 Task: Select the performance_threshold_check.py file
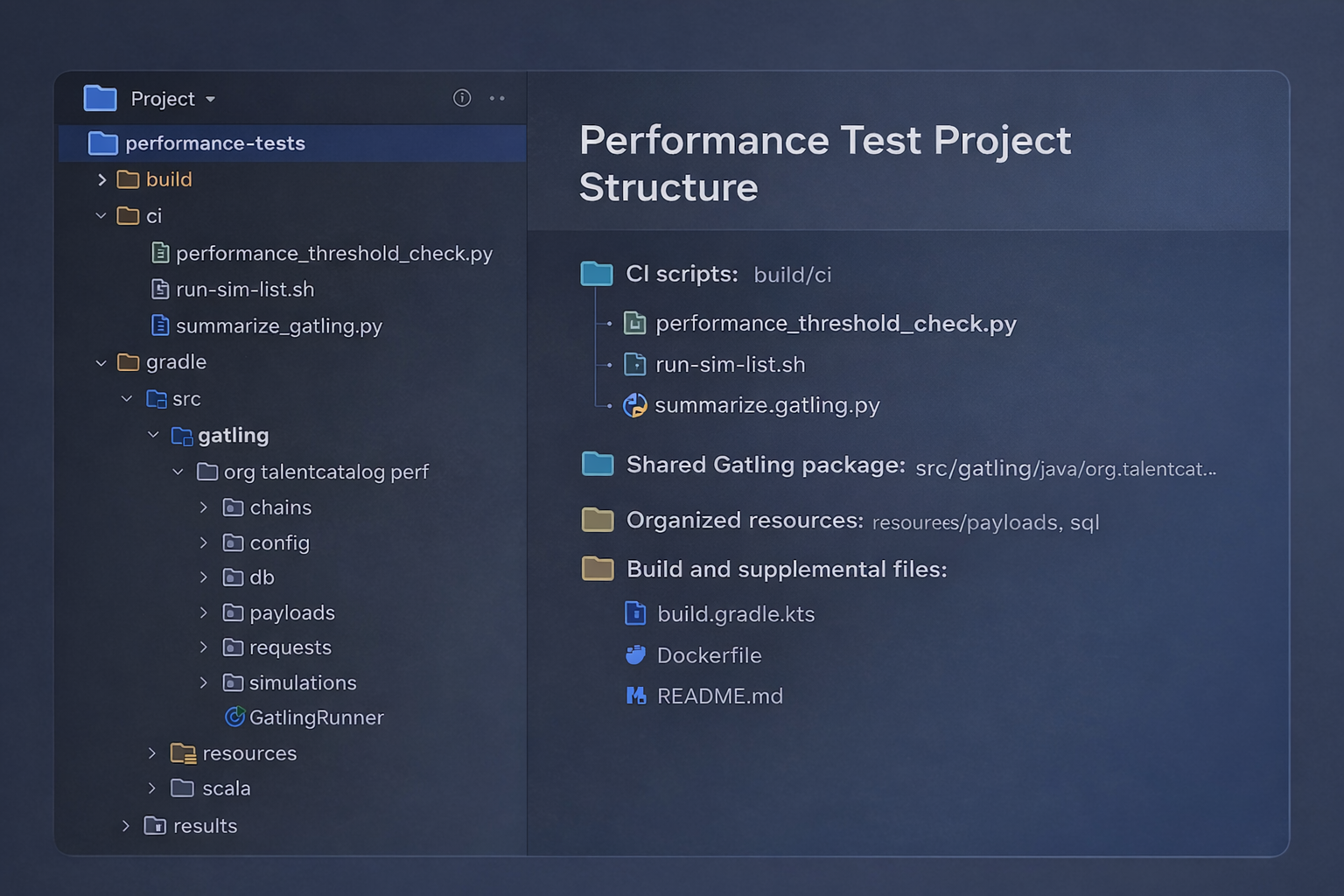coord(334,253)
